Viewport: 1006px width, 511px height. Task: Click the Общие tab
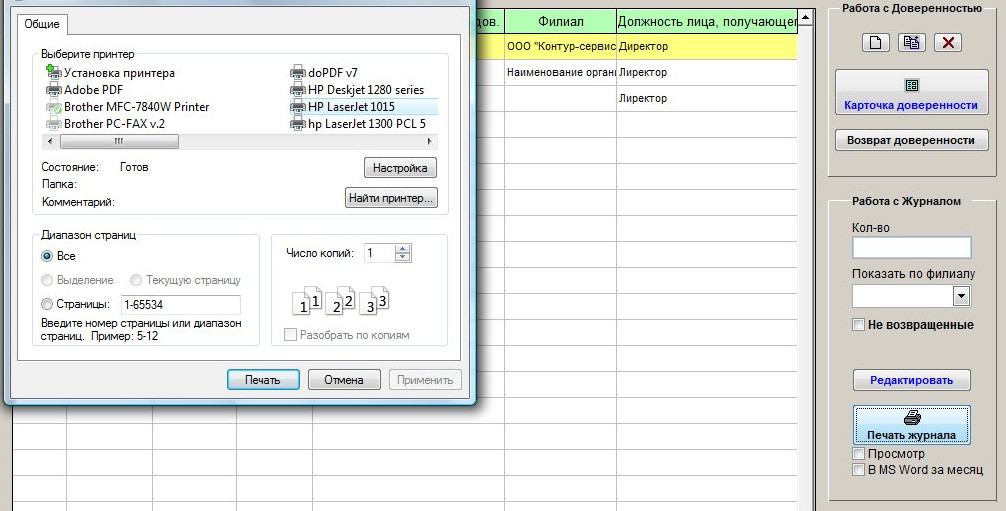42,24
